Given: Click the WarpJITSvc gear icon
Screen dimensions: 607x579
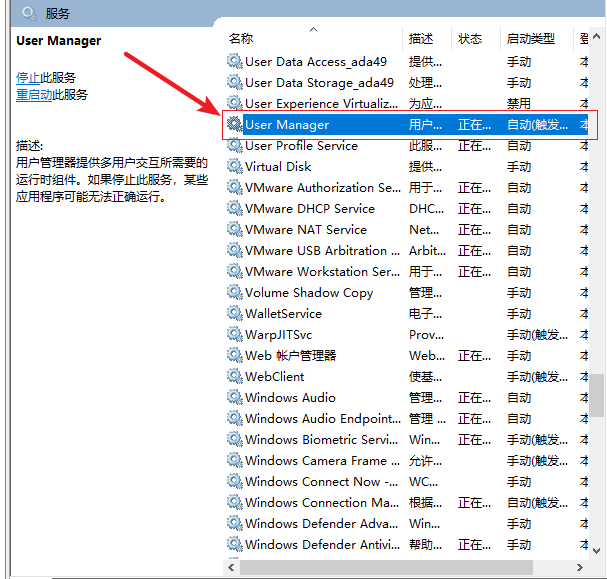Looking at the screenshot, I should (x=235, y=335).
